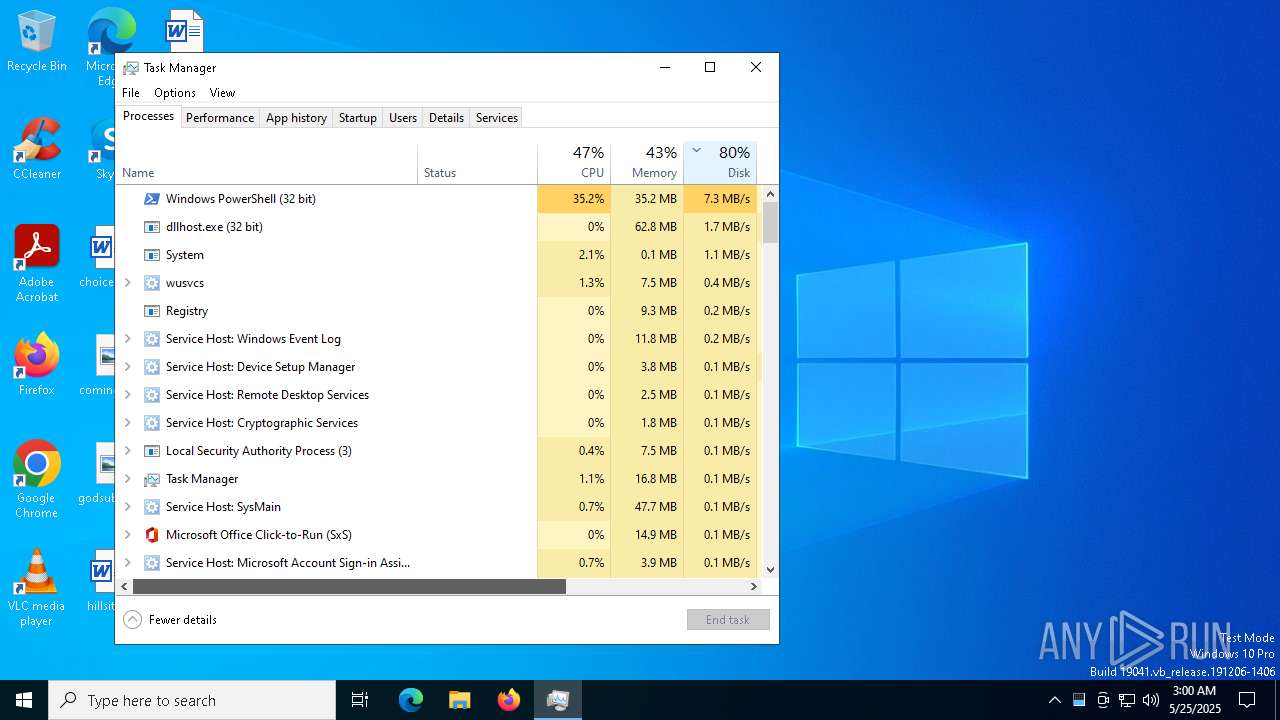
Task: Click the Service Host: SysMain gear icon
Action: tap(152, 507)
